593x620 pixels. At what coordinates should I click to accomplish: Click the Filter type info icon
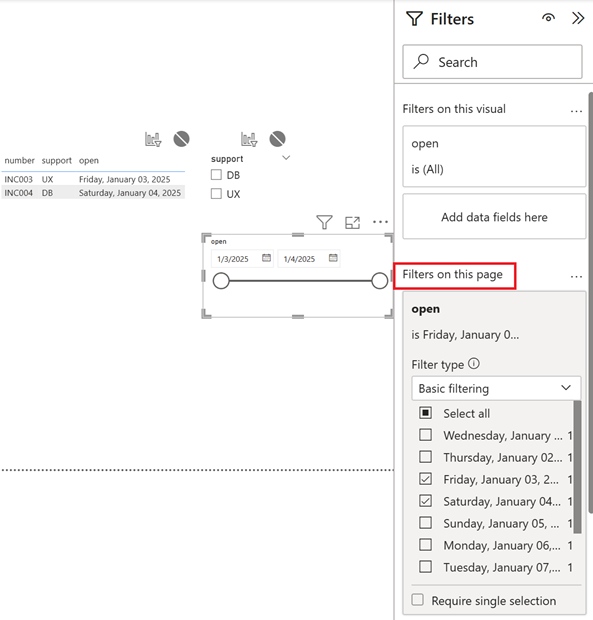(x=474, y=363)
